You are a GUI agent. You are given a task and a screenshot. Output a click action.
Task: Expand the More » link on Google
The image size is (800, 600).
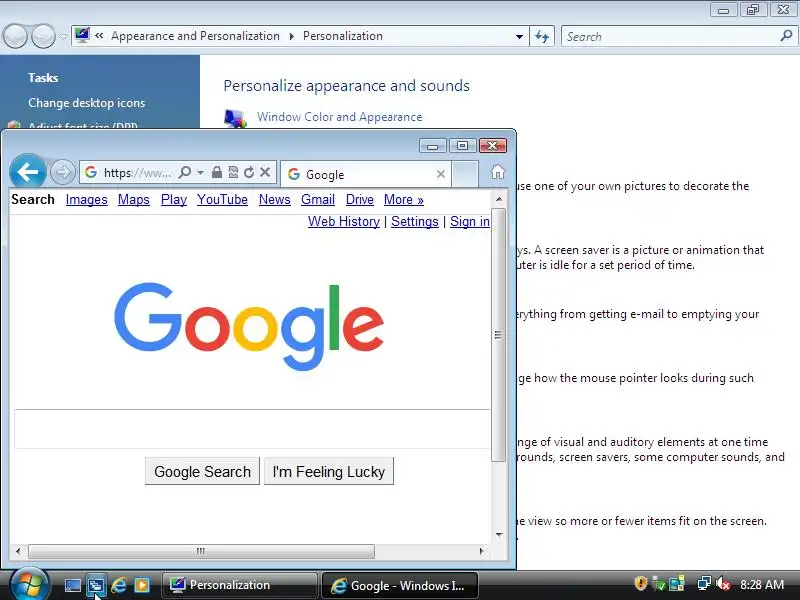click(404, 199)
